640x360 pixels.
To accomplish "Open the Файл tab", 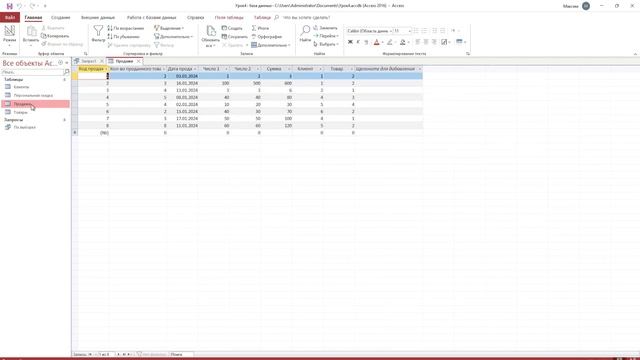I will coord(10,18).
